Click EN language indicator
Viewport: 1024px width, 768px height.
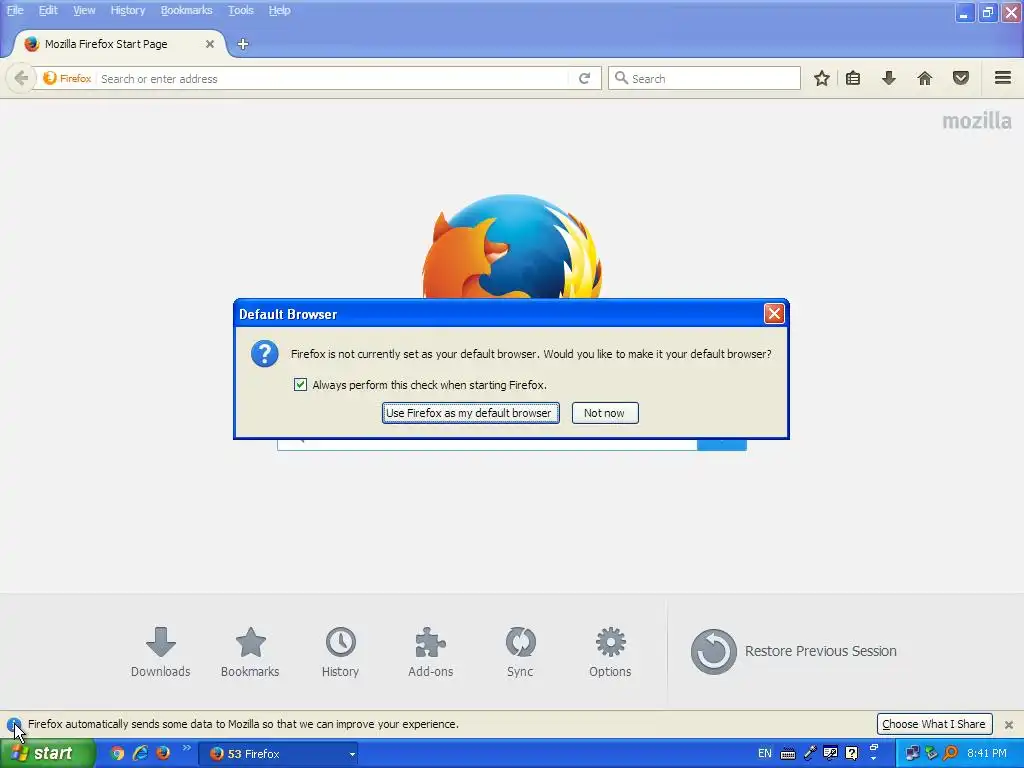pyautogui.click(x=765, y=754)
